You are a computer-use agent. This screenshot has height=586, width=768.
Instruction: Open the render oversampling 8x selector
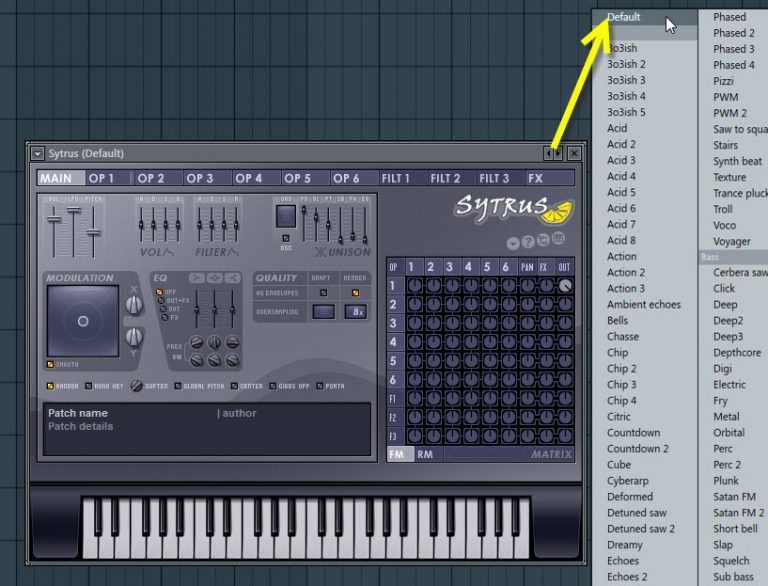[356, 312]
